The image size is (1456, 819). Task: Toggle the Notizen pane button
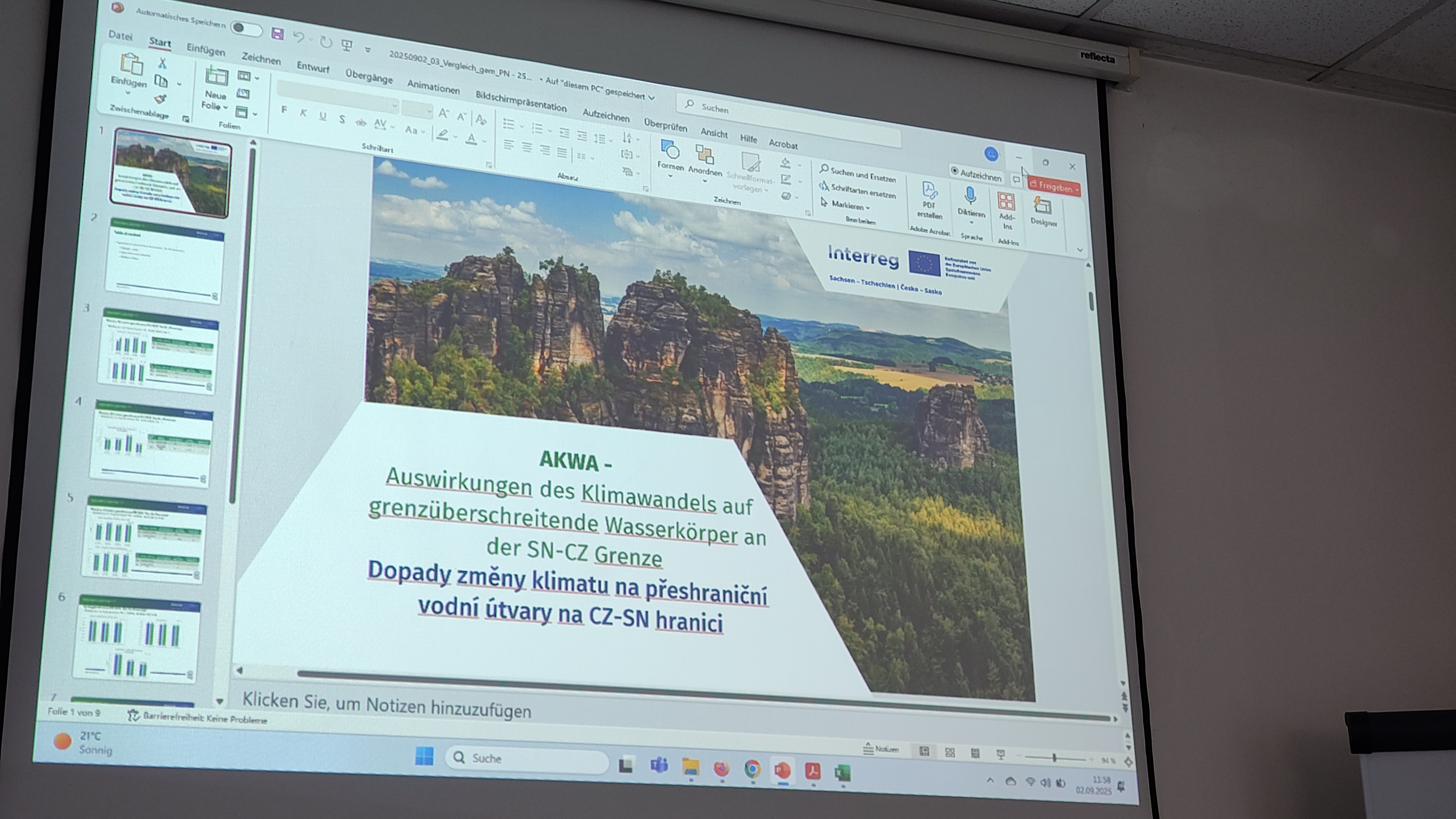click(880, 749)
